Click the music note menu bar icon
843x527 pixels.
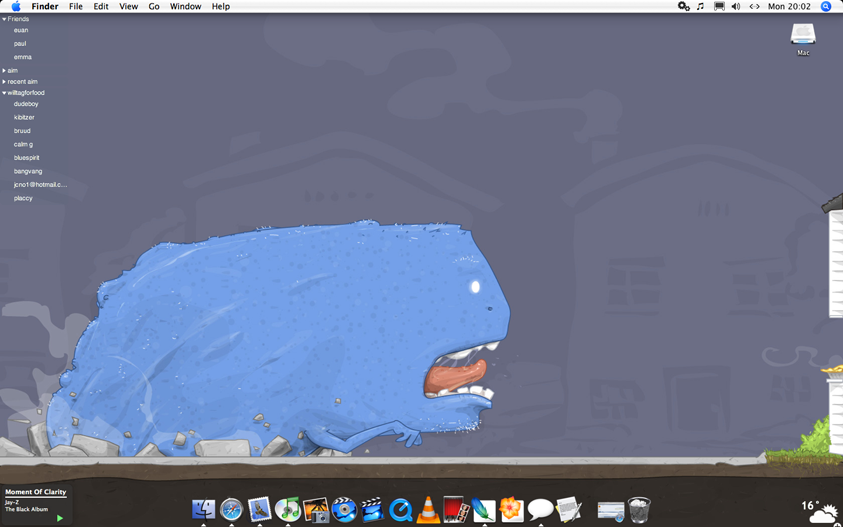700,6
